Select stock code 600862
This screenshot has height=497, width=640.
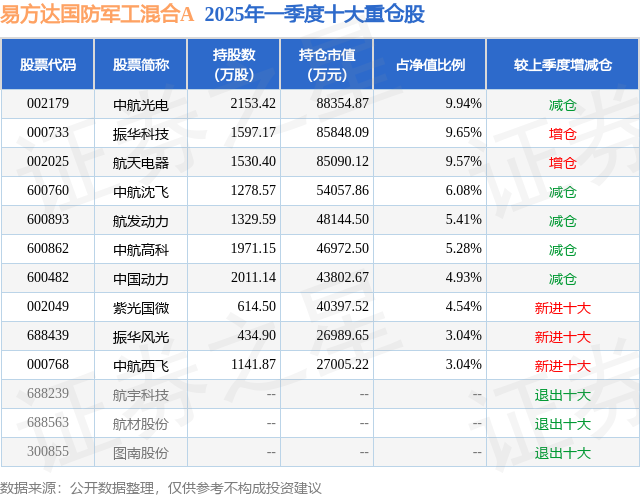tap(48, 248)
